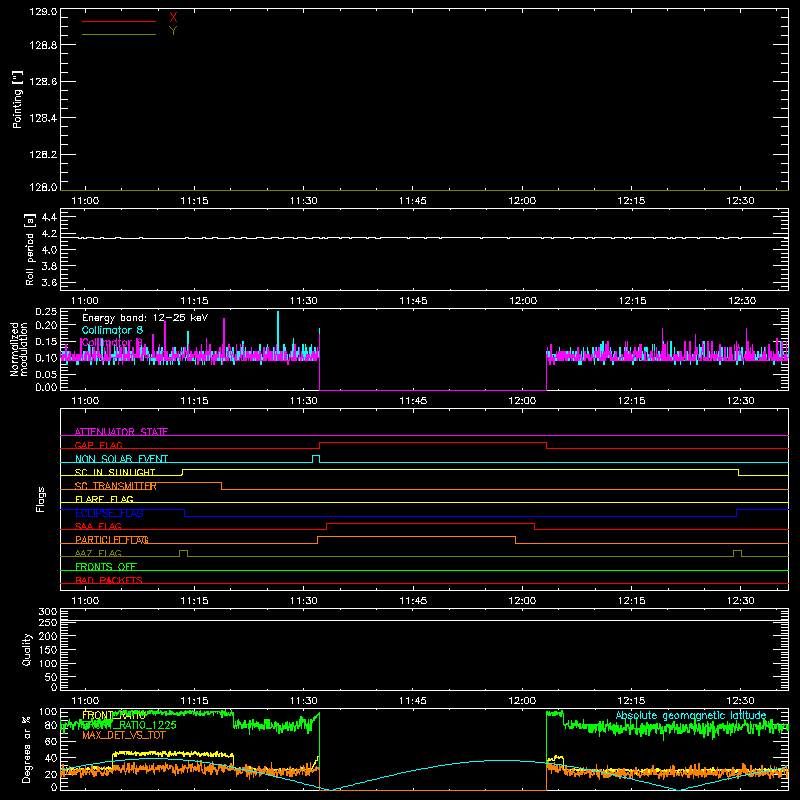Viewport: 800px width, 800px height.
Task: Click the BAD_PACKETS label
Action: point(109,581)
